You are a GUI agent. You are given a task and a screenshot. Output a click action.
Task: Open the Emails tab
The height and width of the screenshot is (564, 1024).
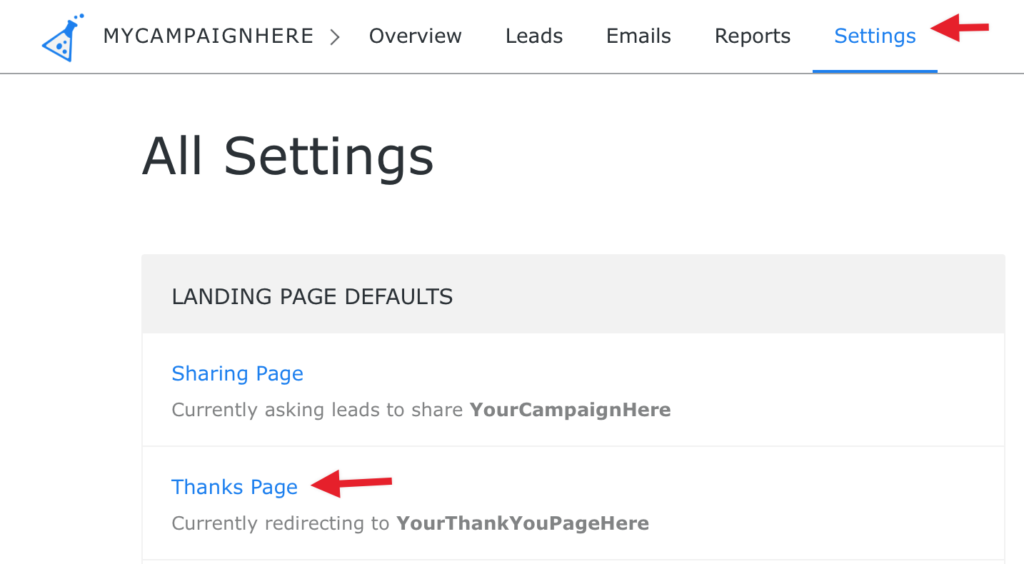tap(638, 36)
